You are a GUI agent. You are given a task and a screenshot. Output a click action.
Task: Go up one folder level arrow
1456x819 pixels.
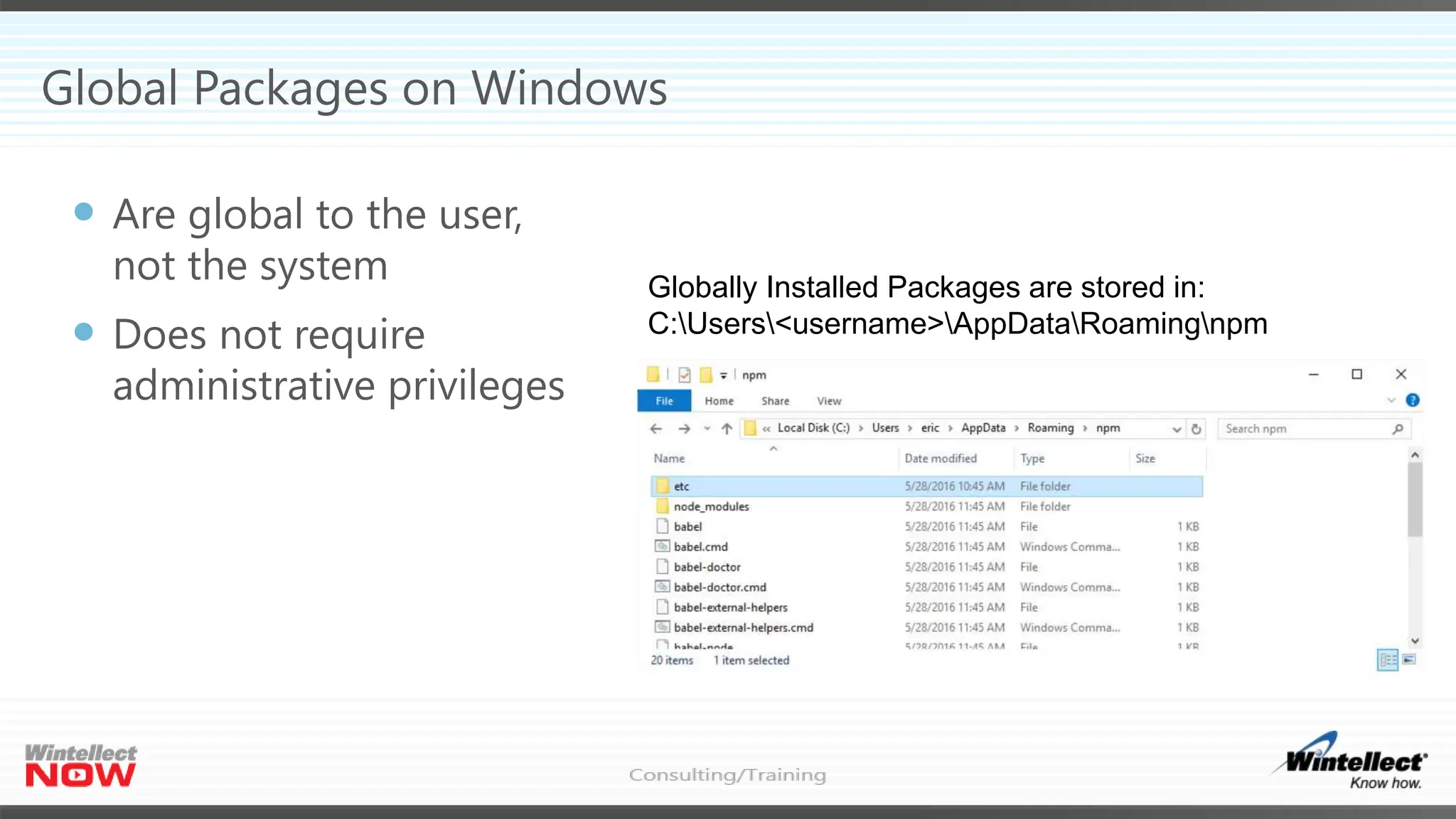[727, 429]
